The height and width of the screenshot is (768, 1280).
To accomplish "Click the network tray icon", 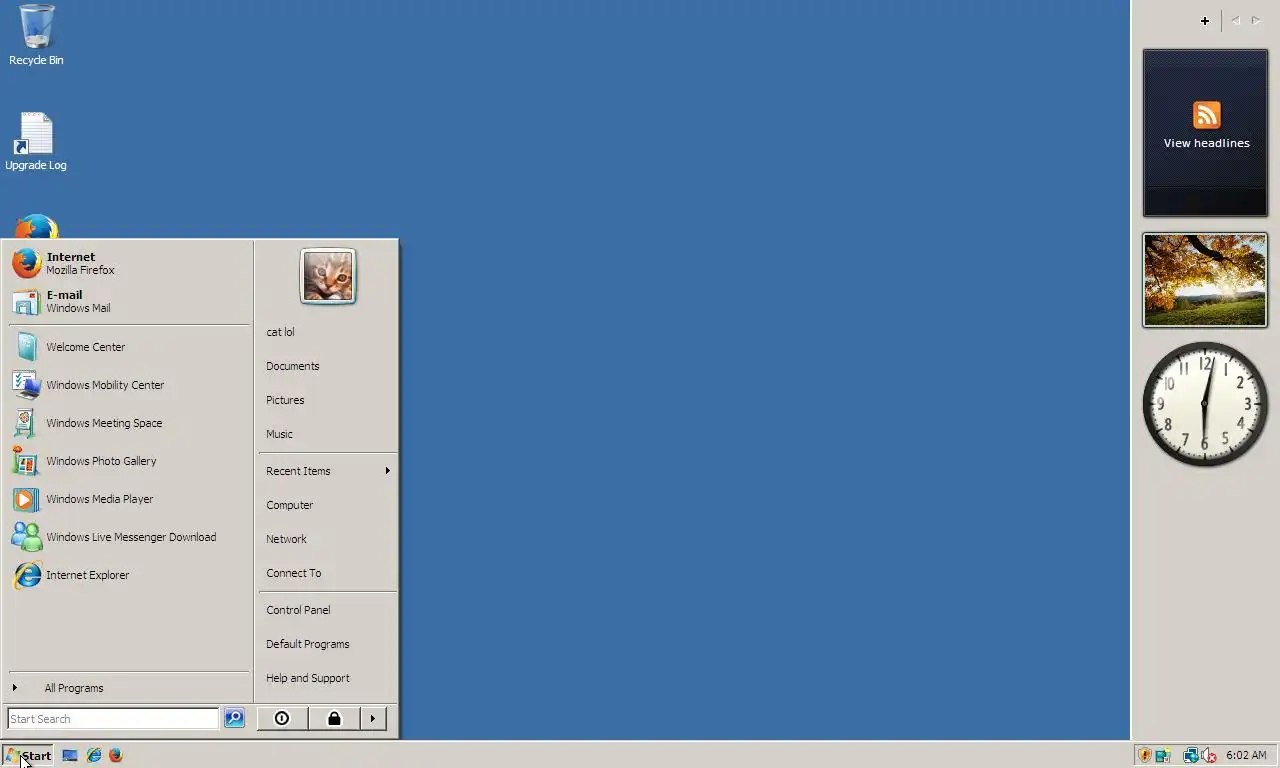I will 1191,756.
